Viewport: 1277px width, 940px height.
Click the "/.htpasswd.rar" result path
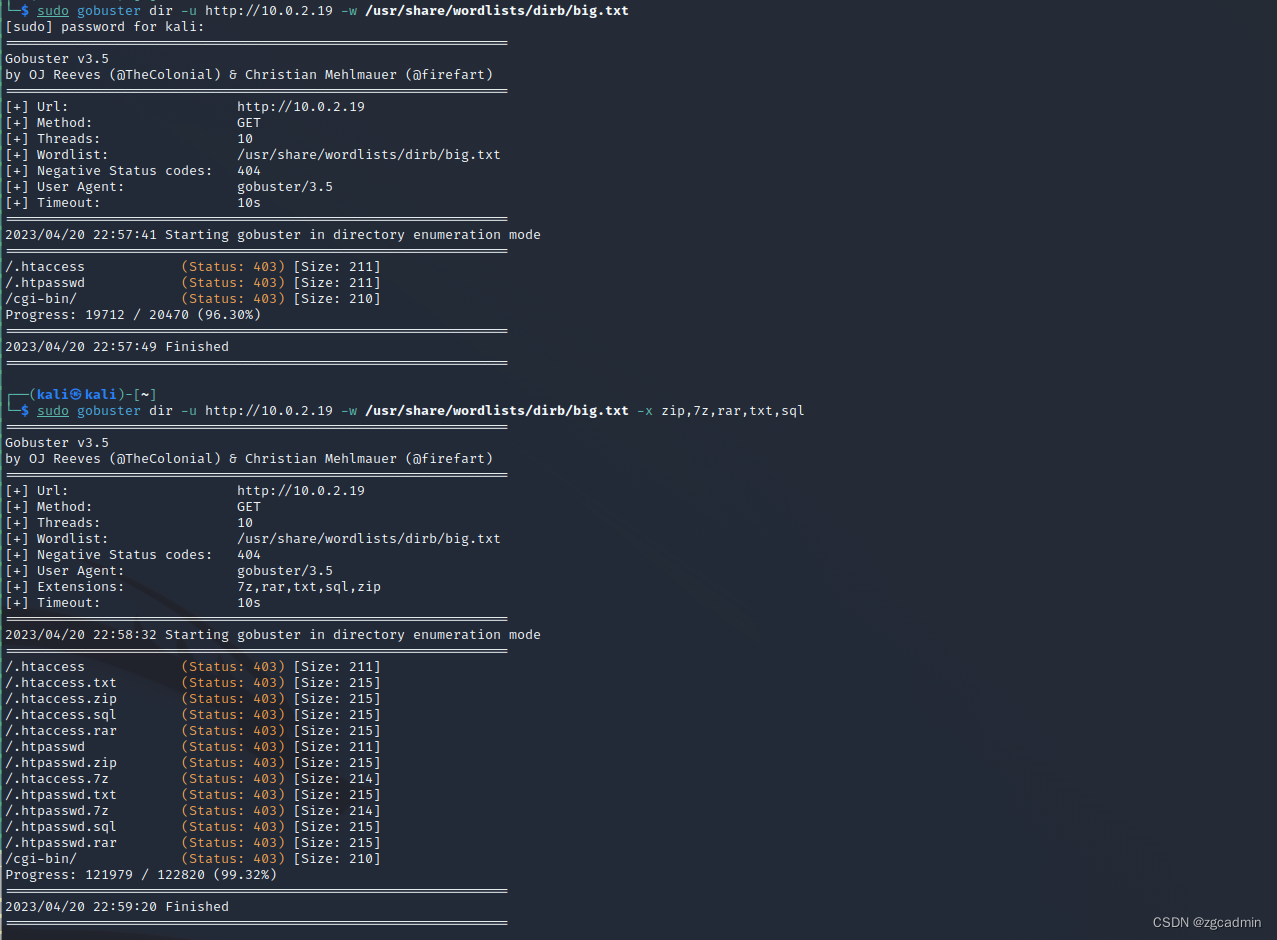pyautogui.click(x=61, y=843)
